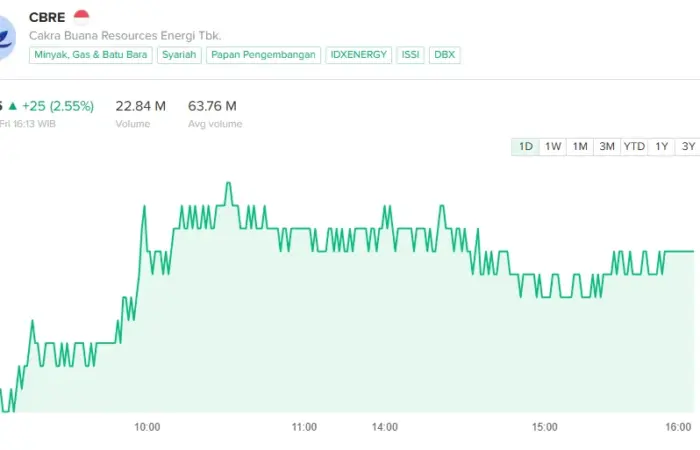Image resolution: width=700 pixels, height=450 pixels.
Task: Click the IDXENERGY index tag
Action: click(x=358, y=55)
